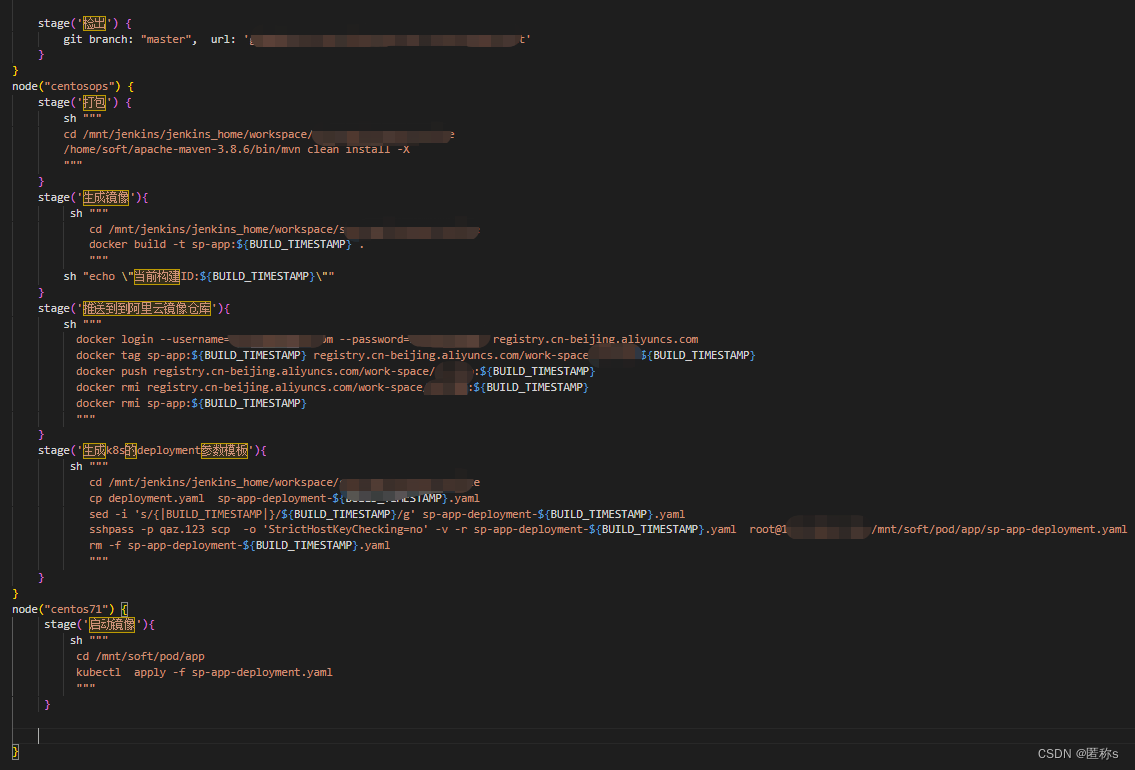Image resolution: width=1135 pixels, height=770 pixels.
Task: Click the docker login --username line
Action: coord(387,339)
